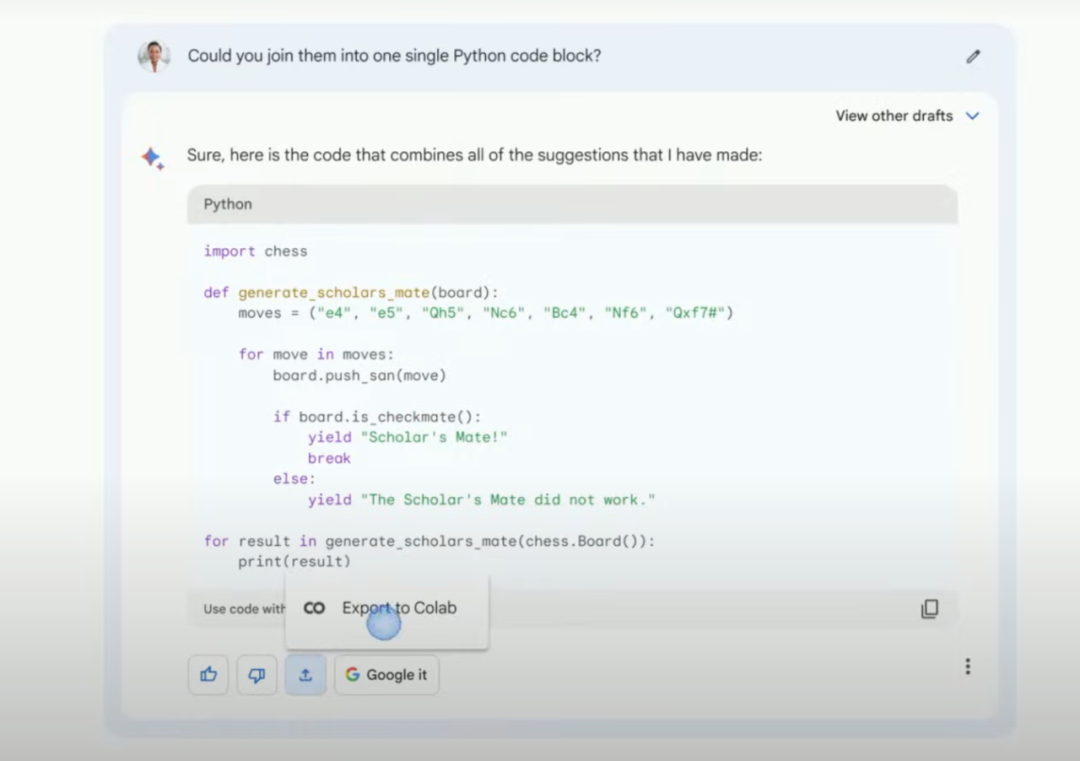Screen dimensions: 1080x761
Task: Copy code using the copy icon
Action: [930, 608]
